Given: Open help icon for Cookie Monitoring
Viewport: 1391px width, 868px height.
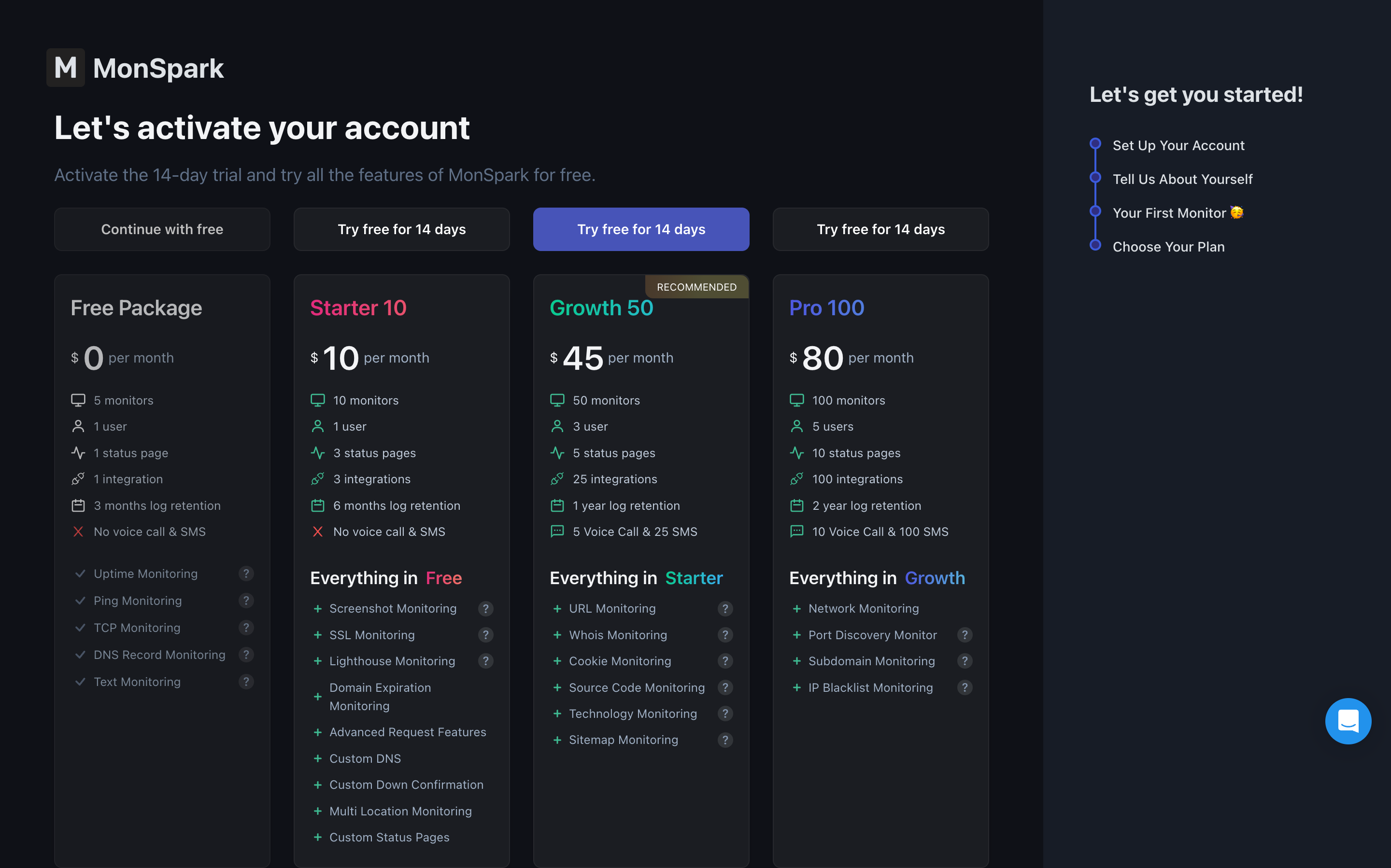Looking at the screenshot, I should (725, 661).
